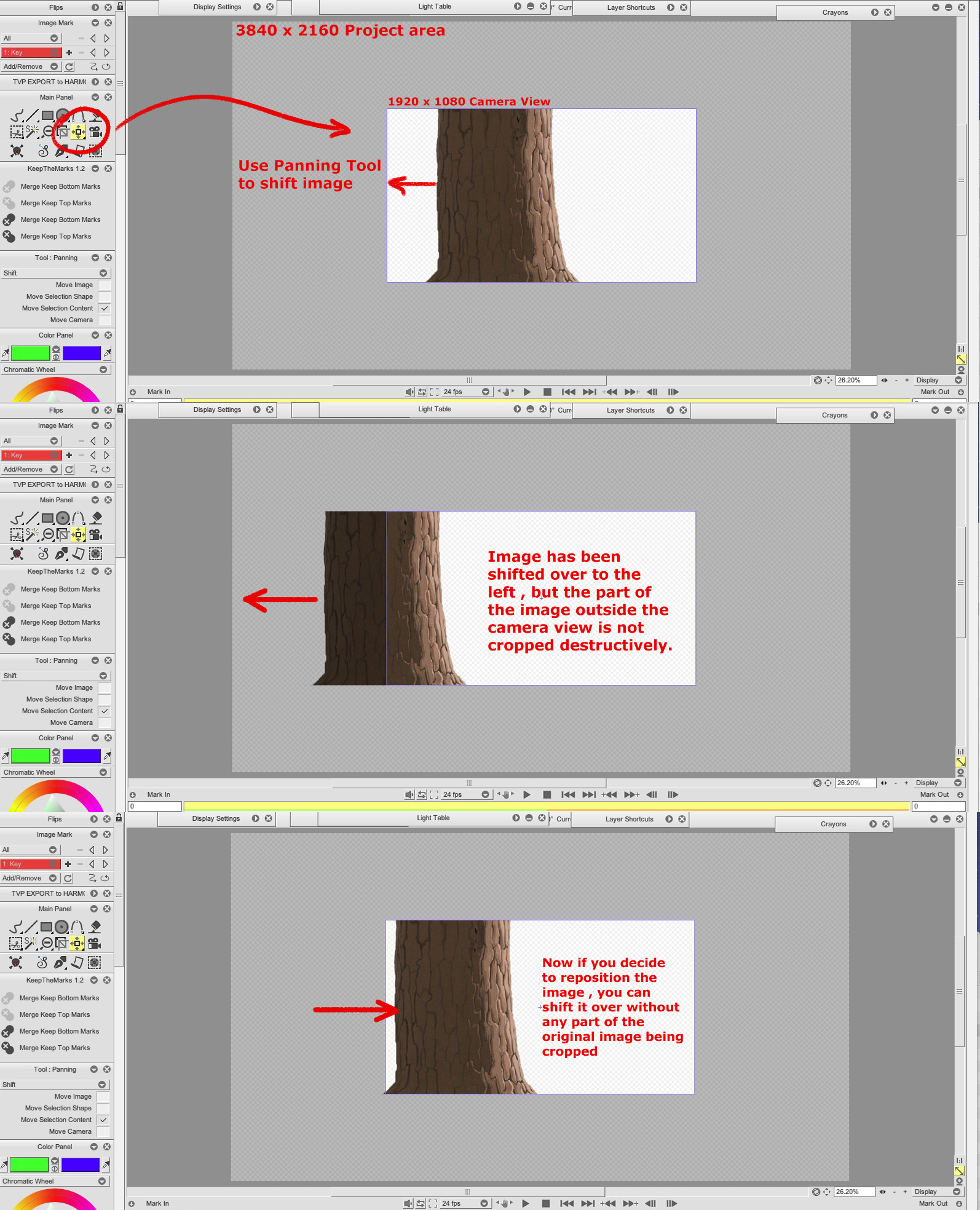Image resolution: width=980 pixels, height=1210 pixels.
Task: Play the animation in the middle screenshot
Action: pyautogui.click(x=527, y=794)
